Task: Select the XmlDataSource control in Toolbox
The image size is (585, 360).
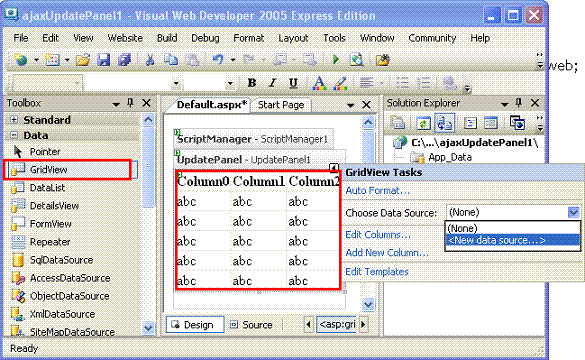Action: [53, 314]
